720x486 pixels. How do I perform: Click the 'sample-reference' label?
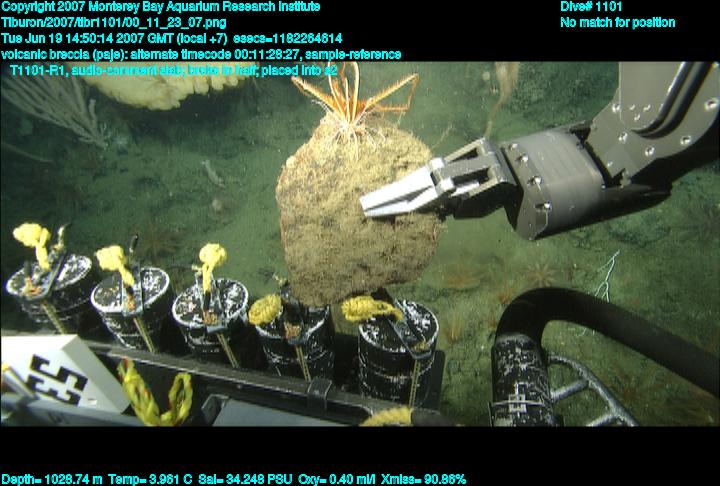(353, 55)
